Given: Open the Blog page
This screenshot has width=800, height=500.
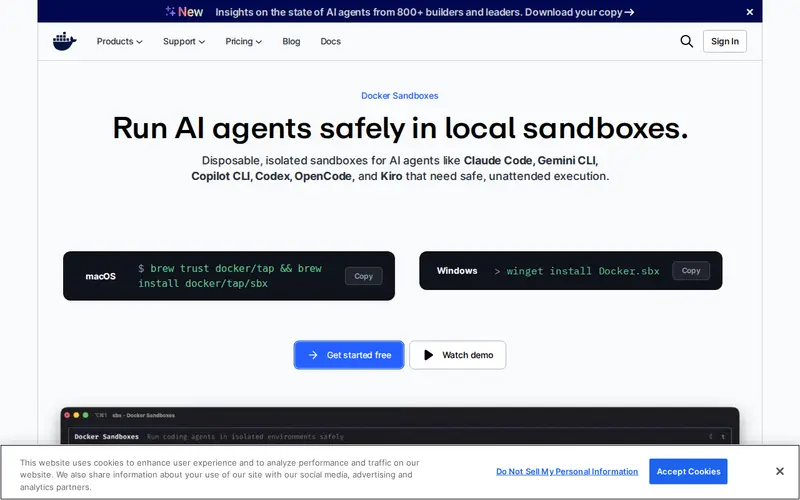Looking at the screenshot, I should 291,41.
